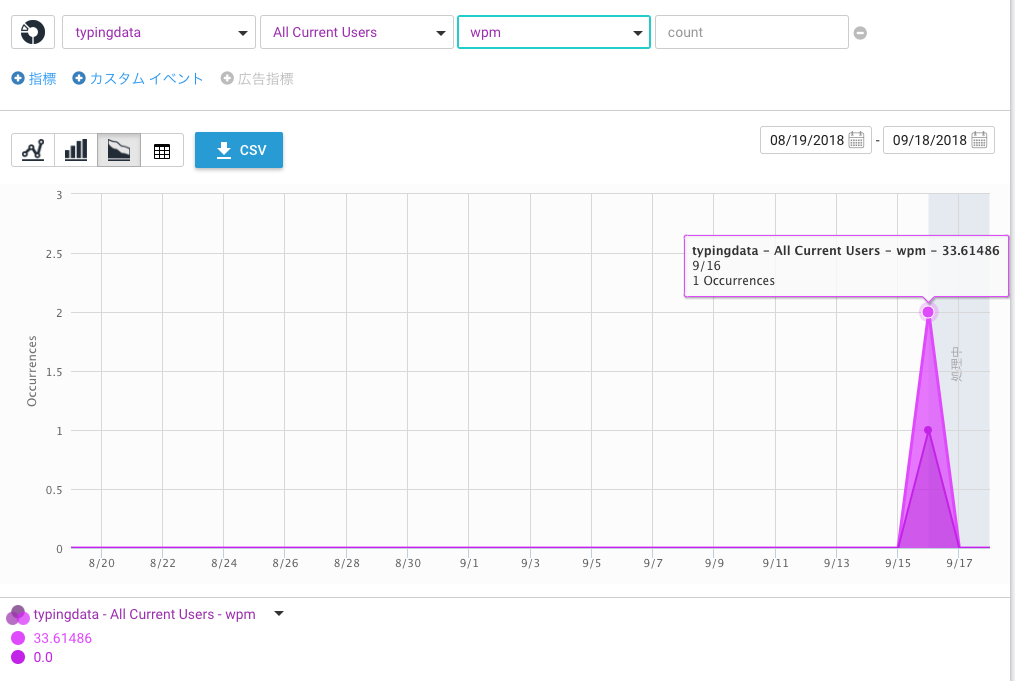This screenshot has width=1015, height=681.
Task: Switch to line chart view
Action: [33, 150]
